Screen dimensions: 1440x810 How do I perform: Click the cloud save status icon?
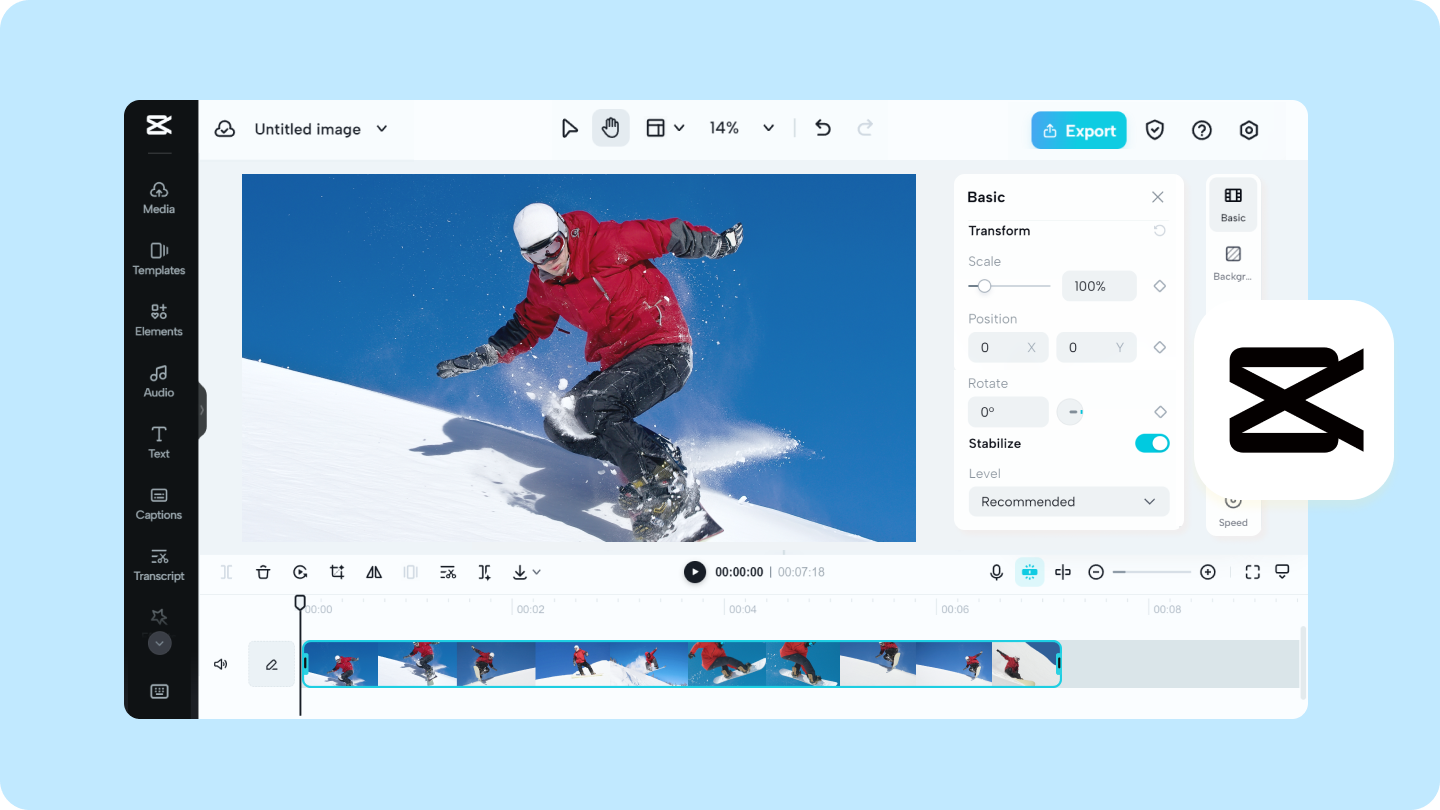225,129
